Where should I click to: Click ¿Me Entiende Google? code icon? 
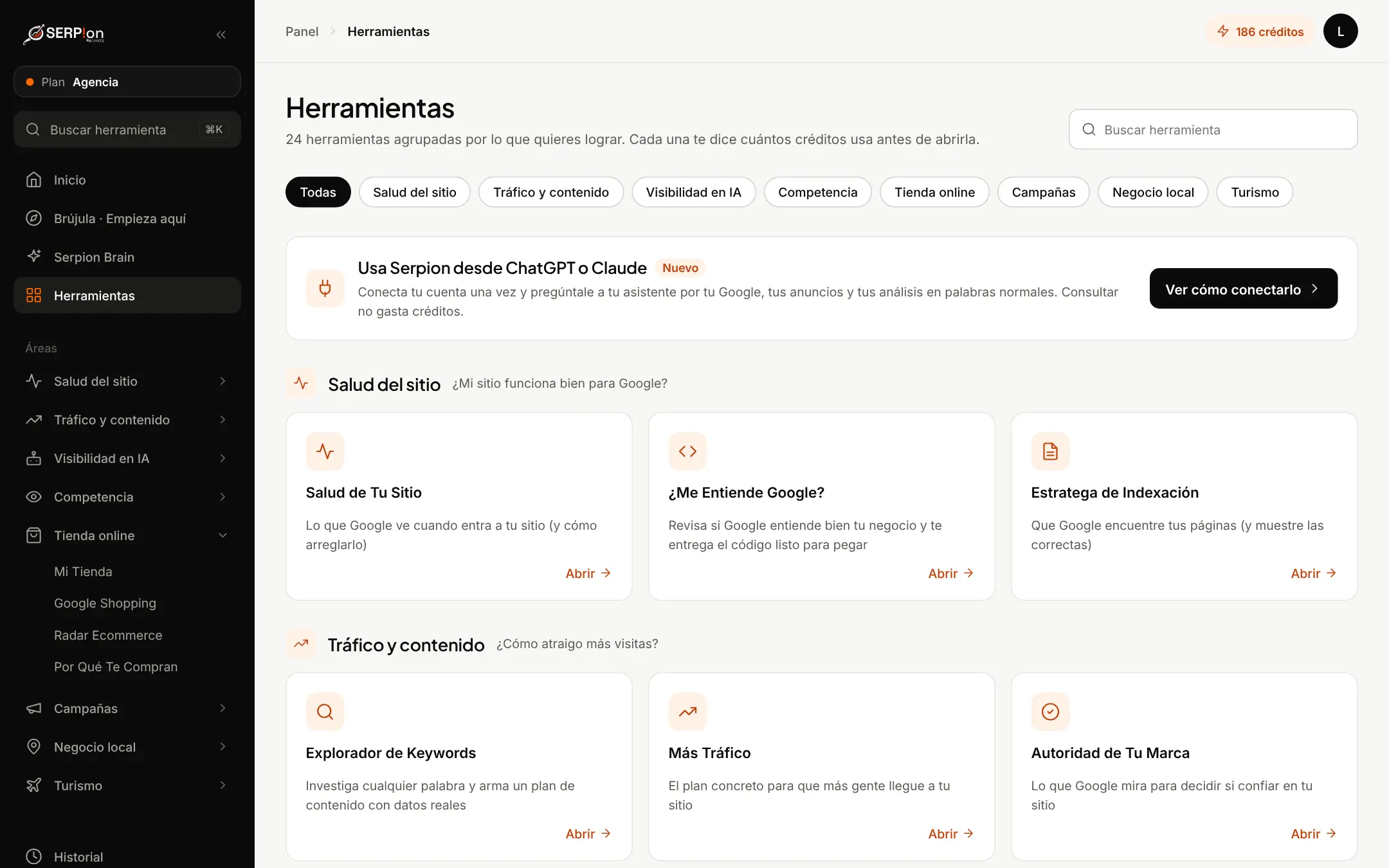pyautogui.click(x=687, y=451)
